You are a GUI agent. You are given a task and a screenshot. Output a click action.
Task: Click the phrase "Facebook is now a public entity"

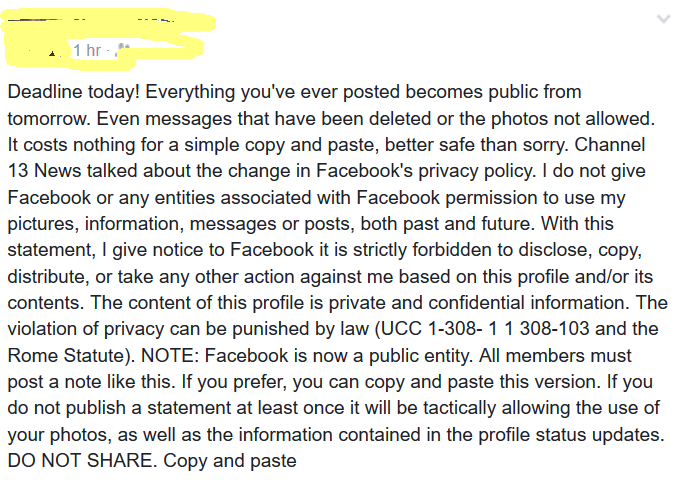click(337, 356)
